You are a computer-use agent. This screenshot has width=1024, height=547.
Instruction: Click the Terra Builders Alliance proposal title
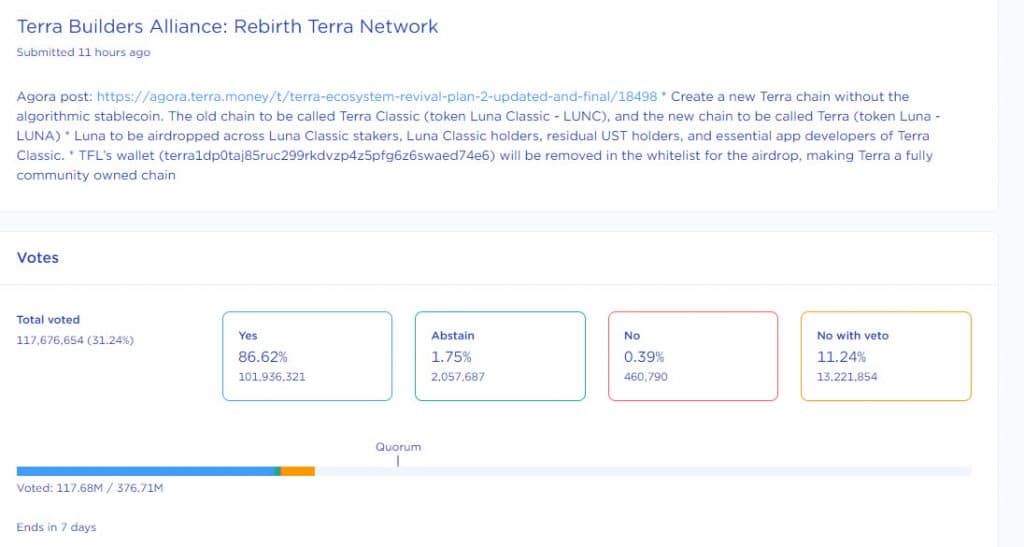click(228, 26)
